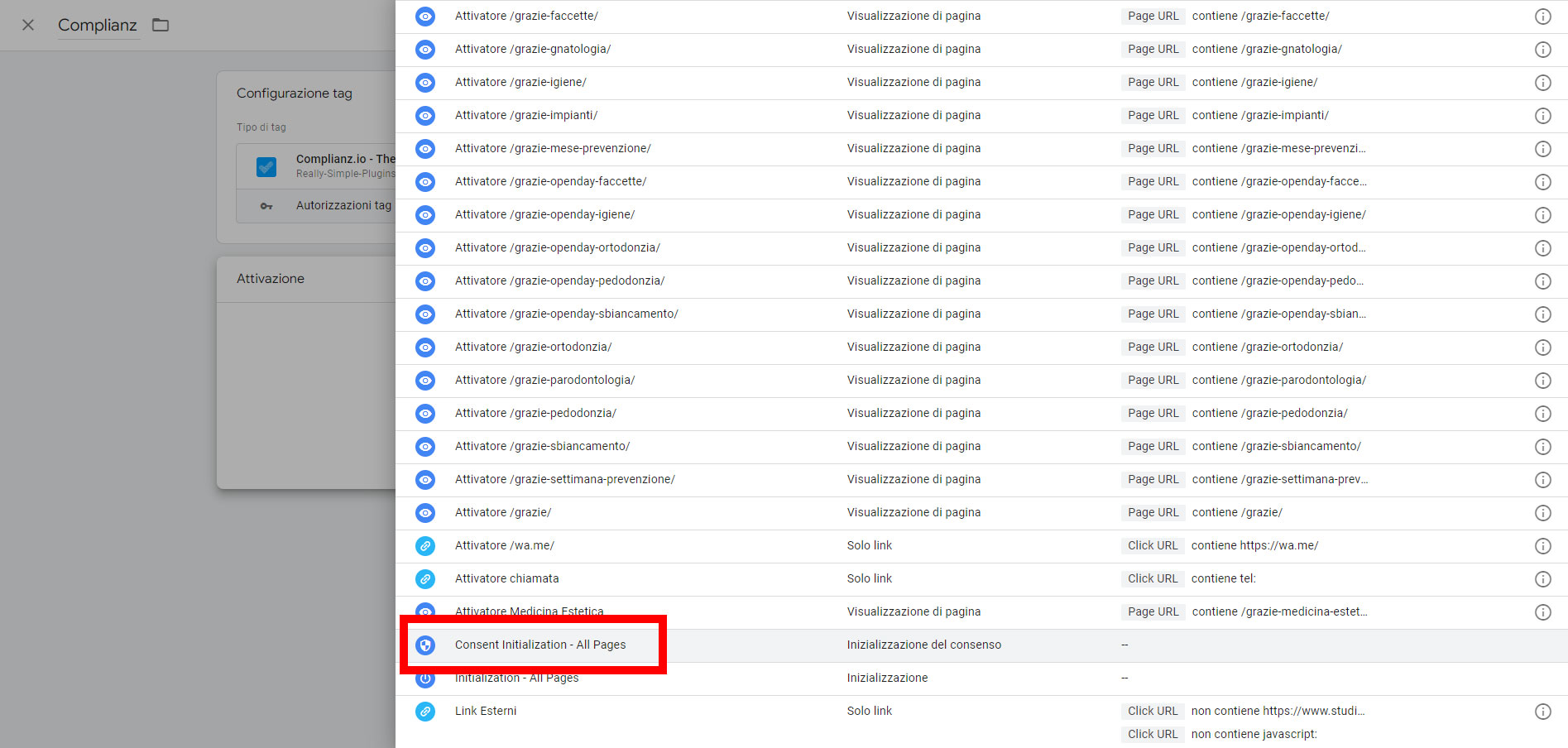The width and height of the screenshot is (1568, 748).
Task: Show info for Attivatore /grazie/ row
Action: click(1542, 513)
